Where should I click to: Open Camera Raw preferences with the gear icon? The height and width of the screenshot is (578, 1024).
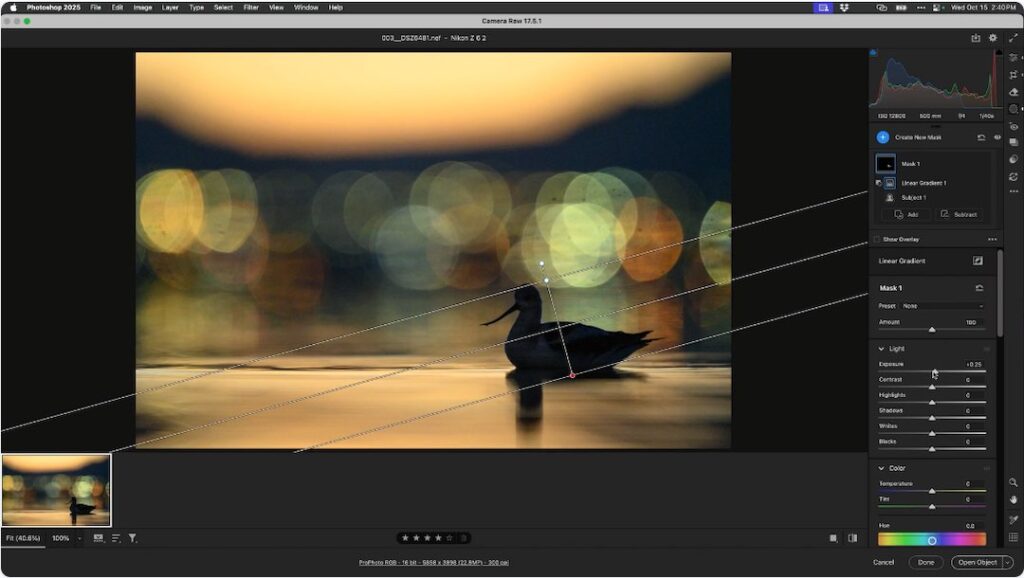coord(992,37)
